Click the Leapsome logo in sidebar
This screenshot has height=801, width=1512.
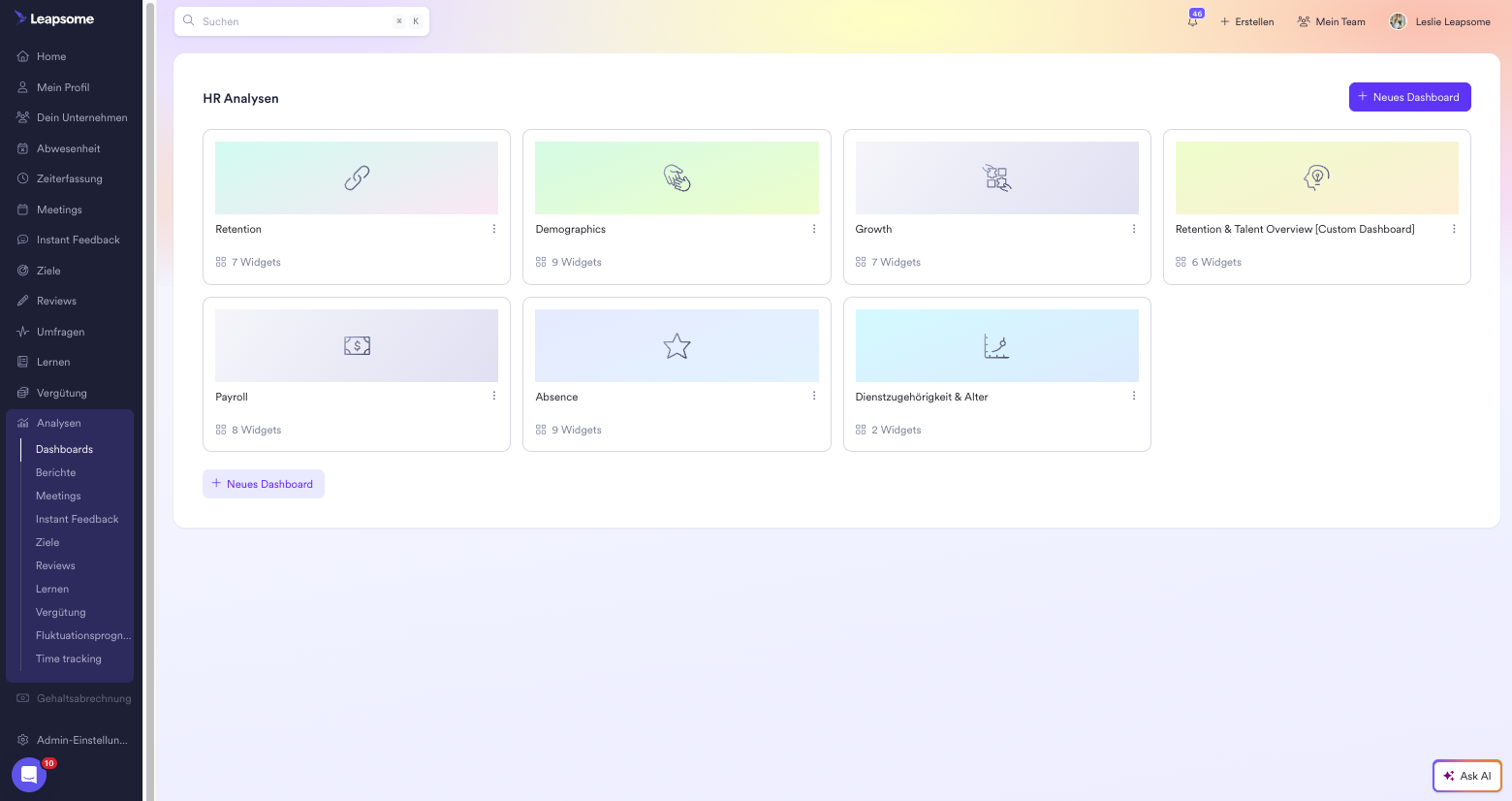54,18
